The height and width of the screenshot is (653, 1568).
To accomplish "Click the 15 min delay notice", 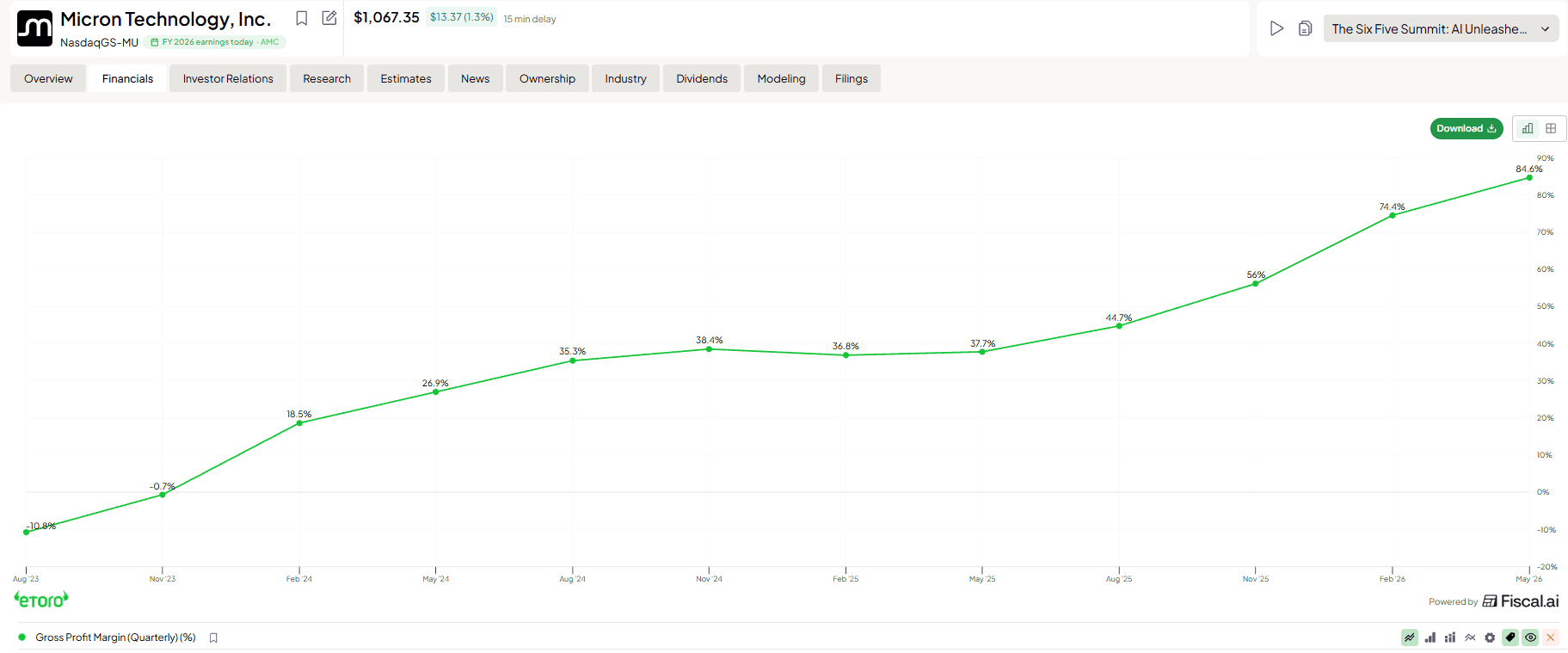I will point(530,19).
